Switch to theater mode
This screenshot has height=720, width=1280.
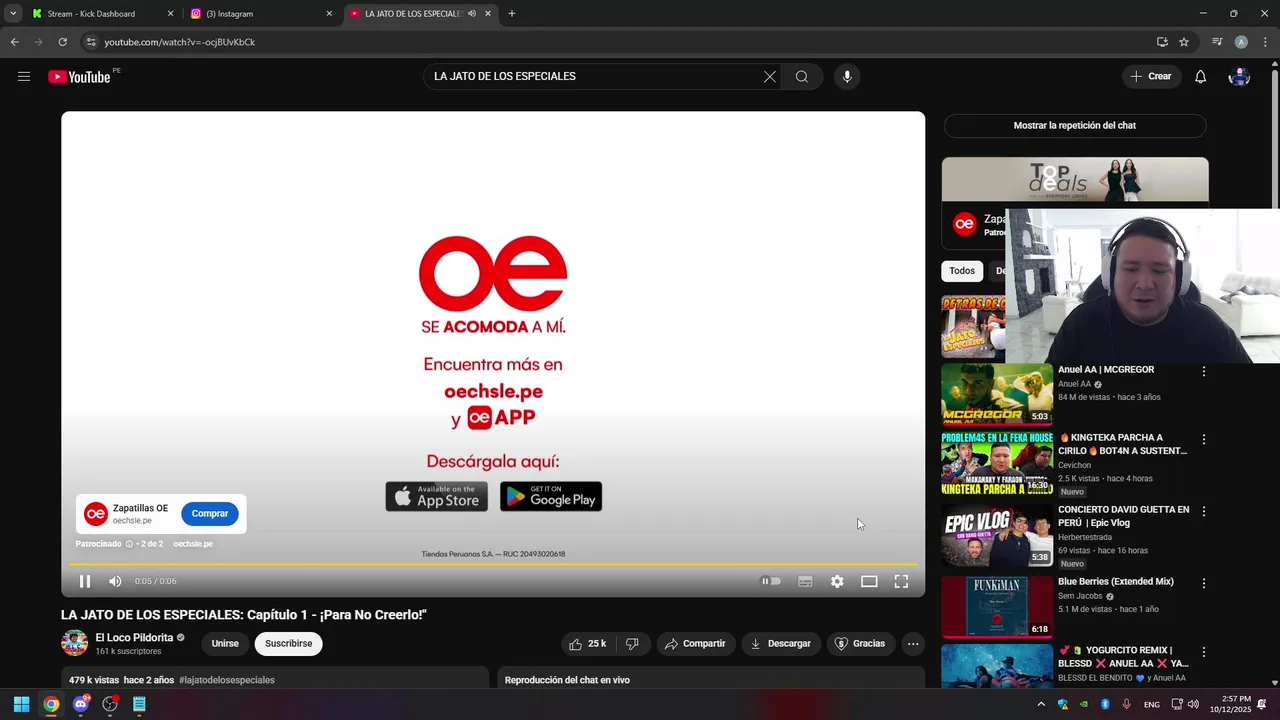pyautogui.click(x=869, y=581)
